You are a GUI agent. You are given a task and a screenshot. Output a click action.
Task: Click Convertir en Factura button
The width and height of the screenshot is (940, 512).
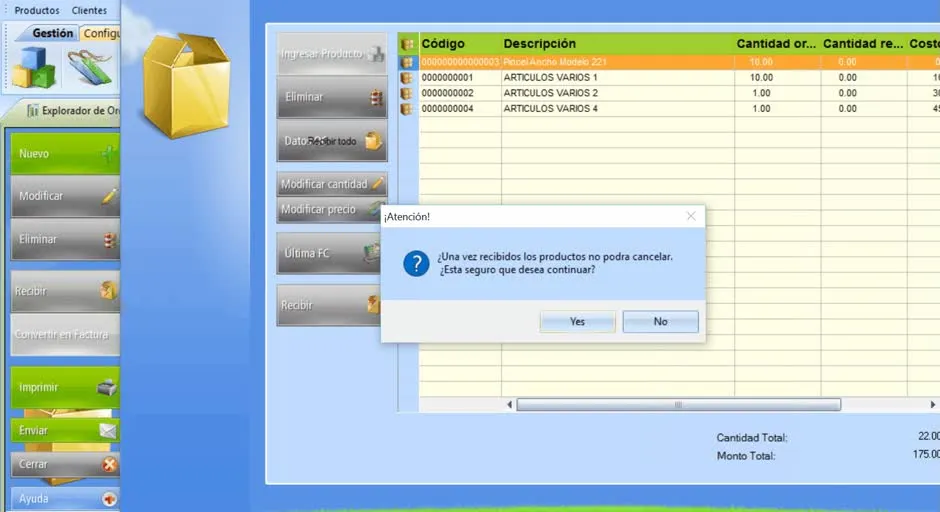[x=65, y=334]
